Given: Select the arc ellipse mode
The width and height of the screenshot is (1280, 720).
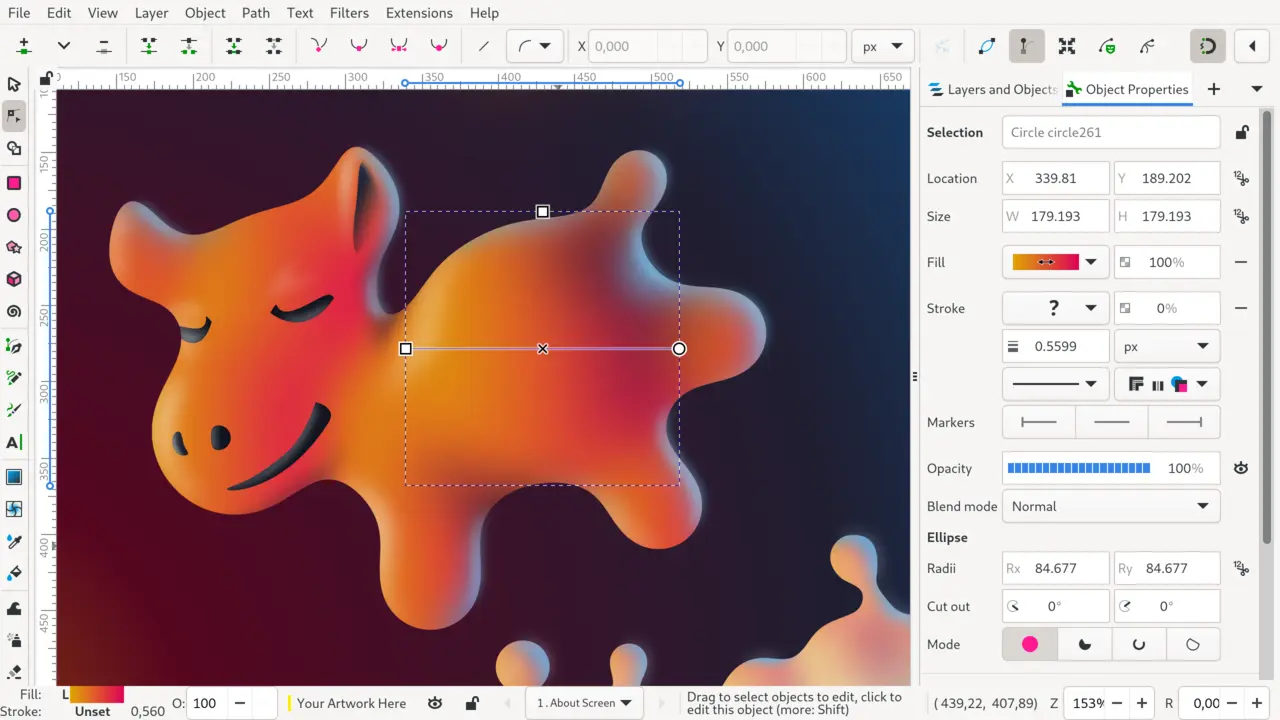Looking at the screenshot, I should [1139, 644].
